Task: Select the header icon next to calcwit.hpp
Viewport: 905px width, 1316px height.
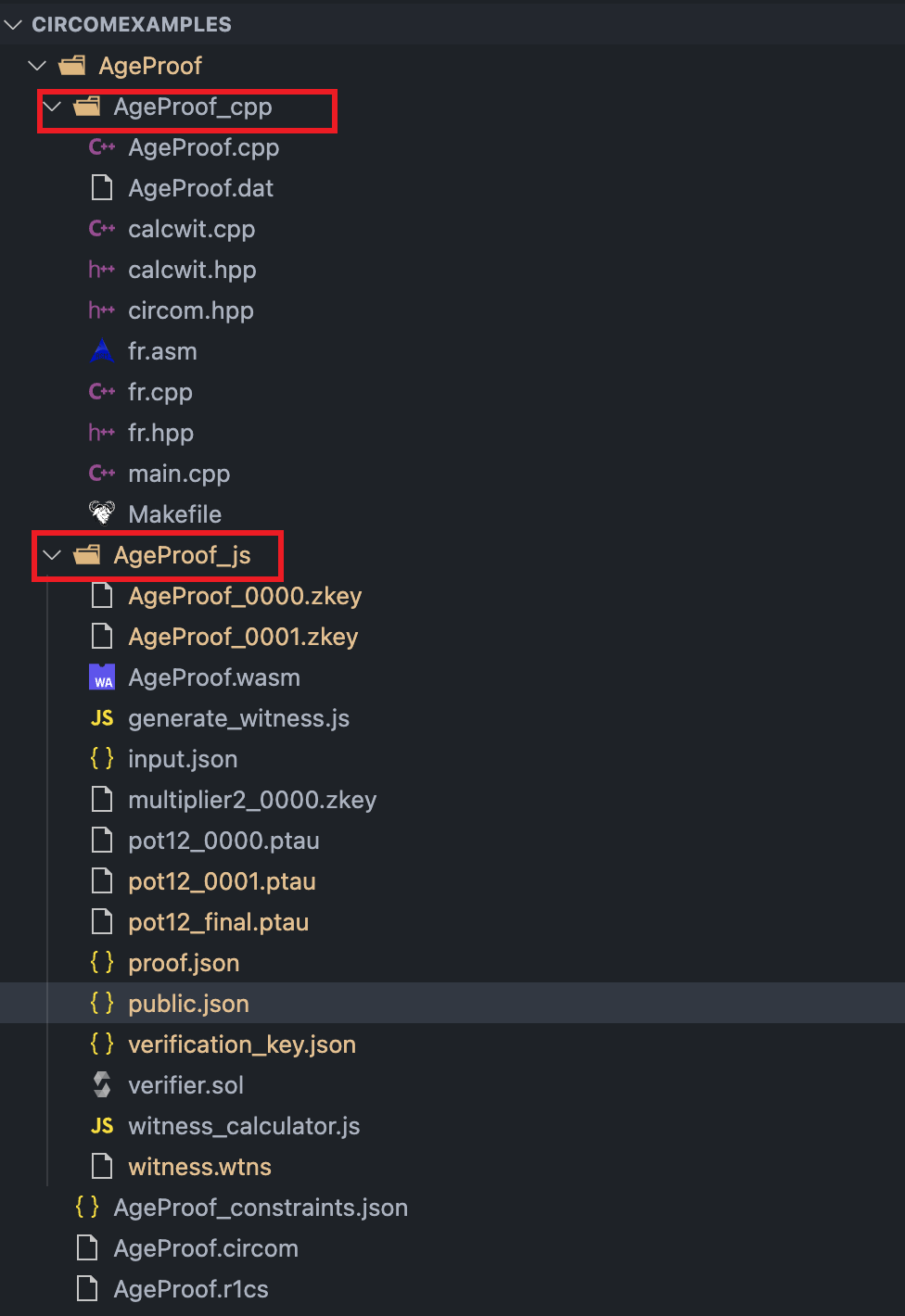Action: [x=101, y=270]
